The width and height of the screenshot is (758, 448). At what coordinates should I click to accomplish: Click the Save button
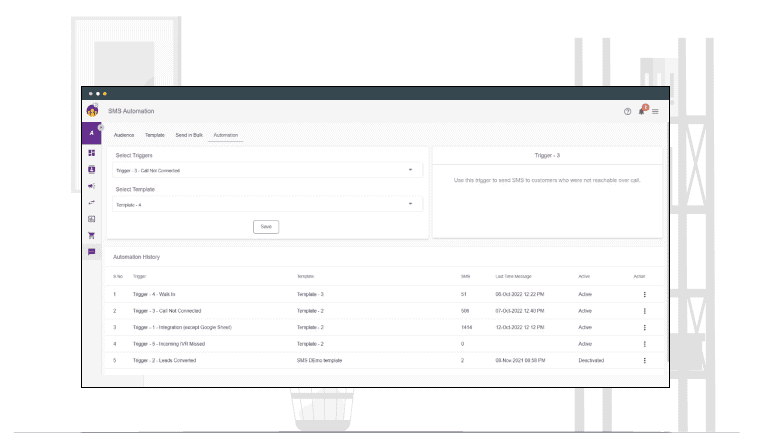[x=264, y=226]
